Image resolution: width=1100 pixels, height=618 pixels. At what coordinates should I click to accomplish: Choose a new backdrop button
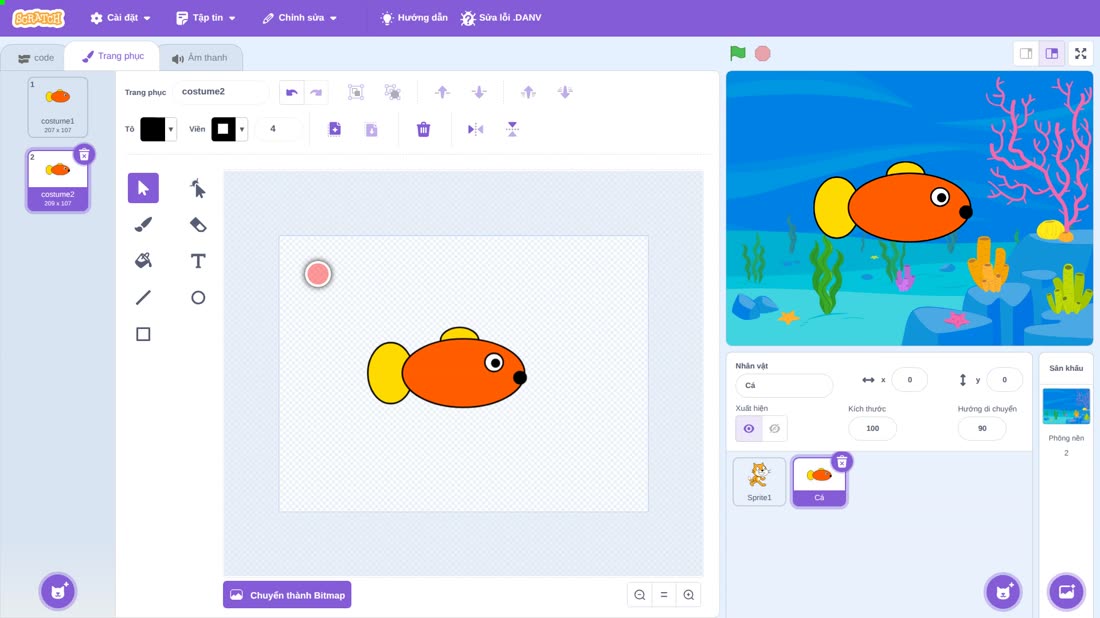point(1066,591)
